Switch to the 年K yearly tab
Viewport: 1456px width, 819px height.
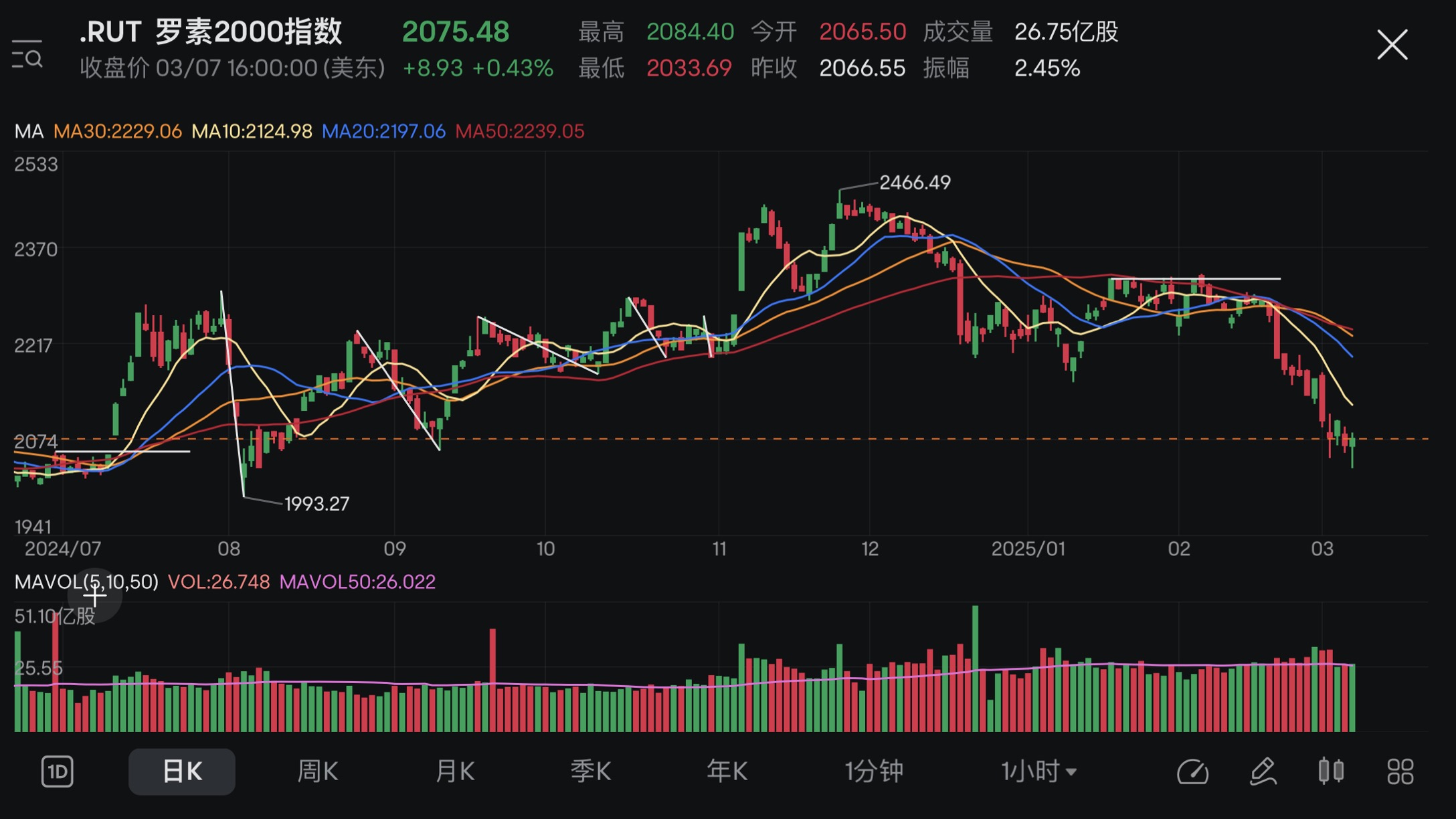tap(727, 771)
